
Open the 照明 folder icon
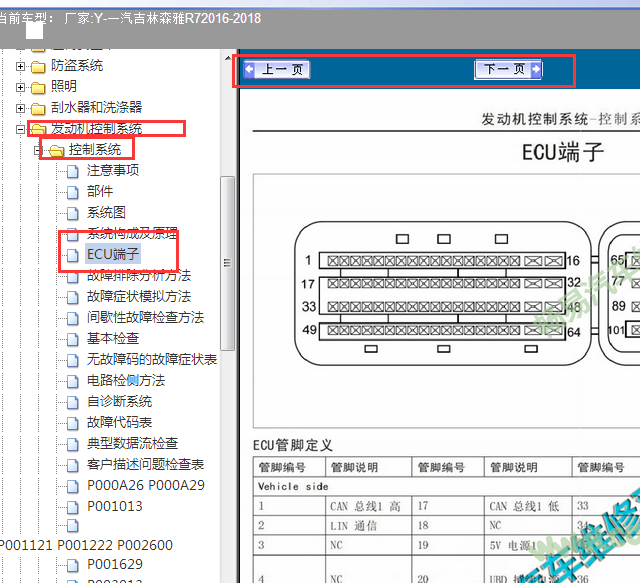pyautogui.click(x=38, y=87)
